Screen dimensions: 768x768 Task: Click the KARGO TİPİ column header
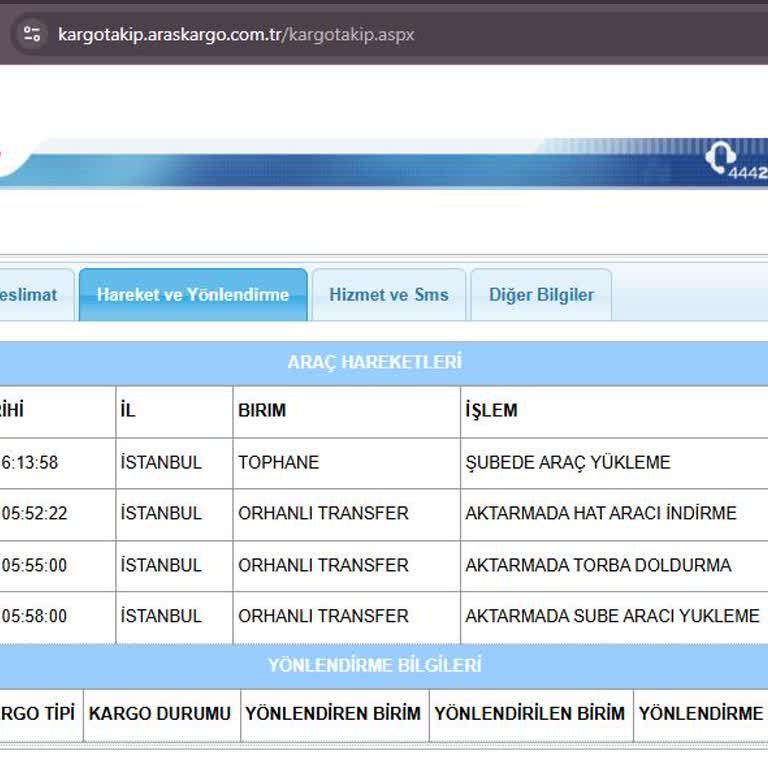[x=41, y=715]
